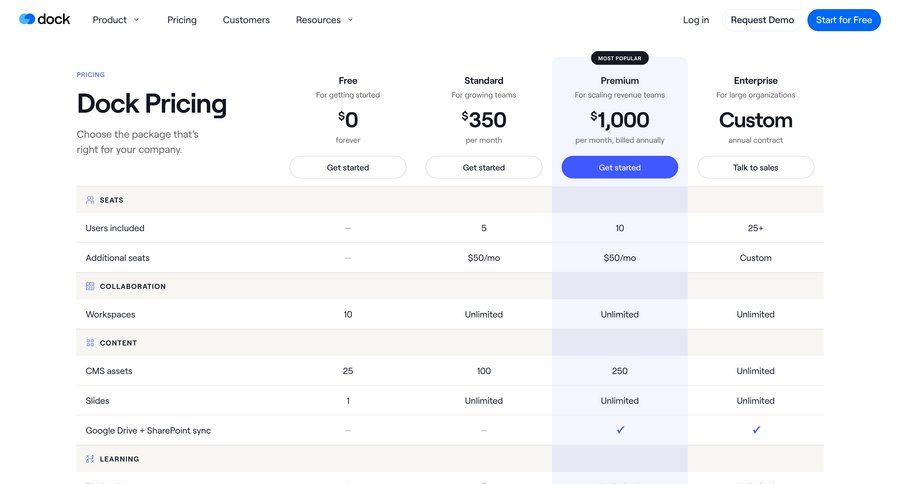Click Get started under the Premium plan
Viewport: 900px width, 484px height.
click(x=620, y=168)
